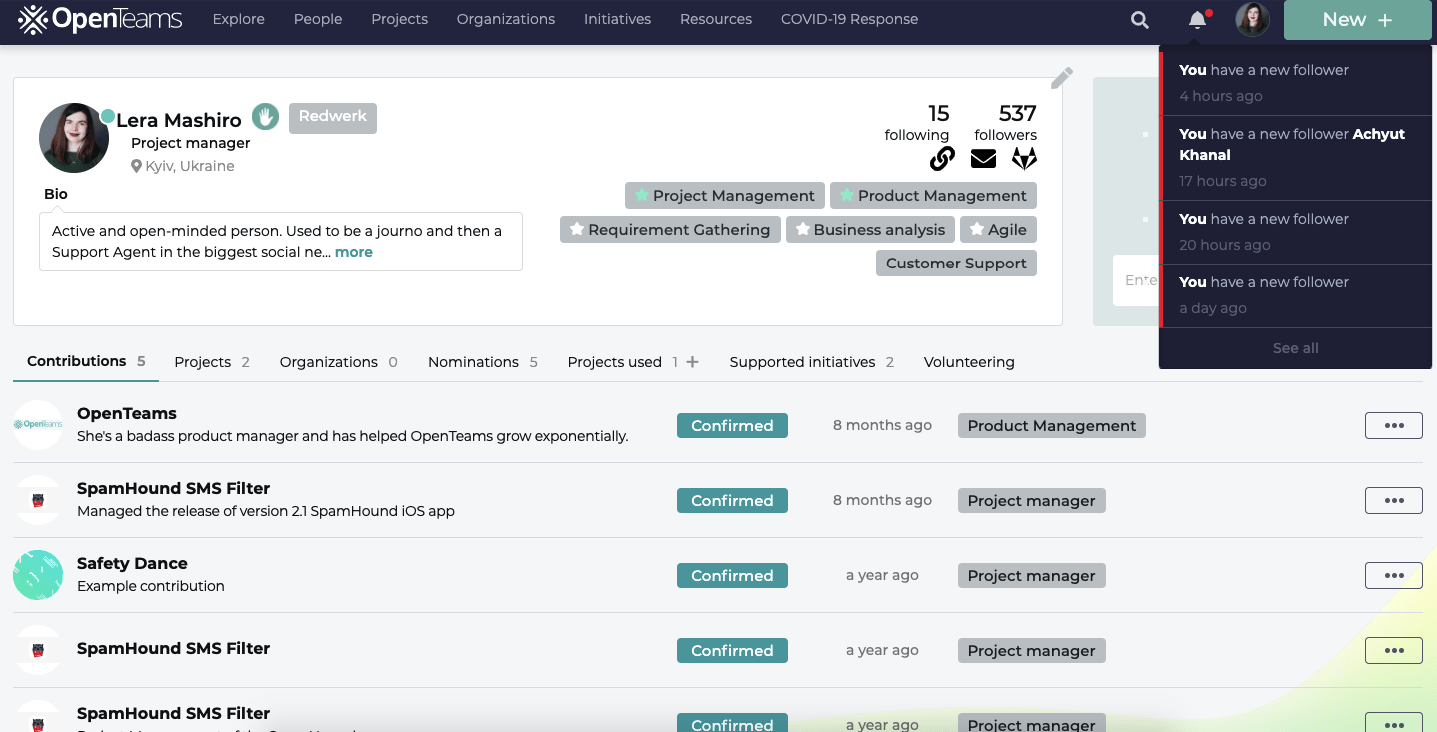
Task: Click Confirmed badge on OpenTeams row
Action: click(x=732, y=425)
